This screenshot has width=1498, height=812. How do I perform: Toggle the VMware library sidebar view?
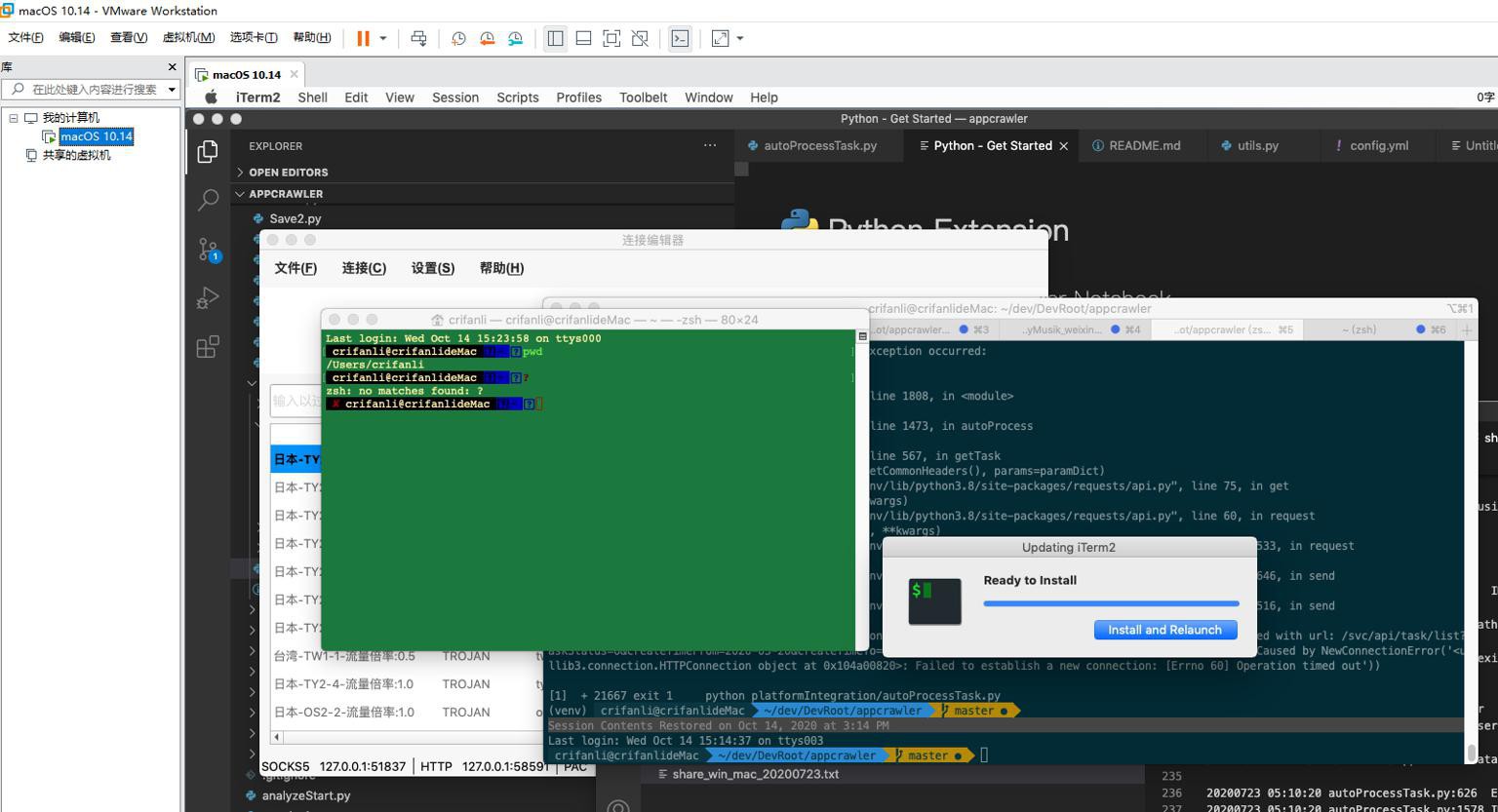[x=555, y=38]
